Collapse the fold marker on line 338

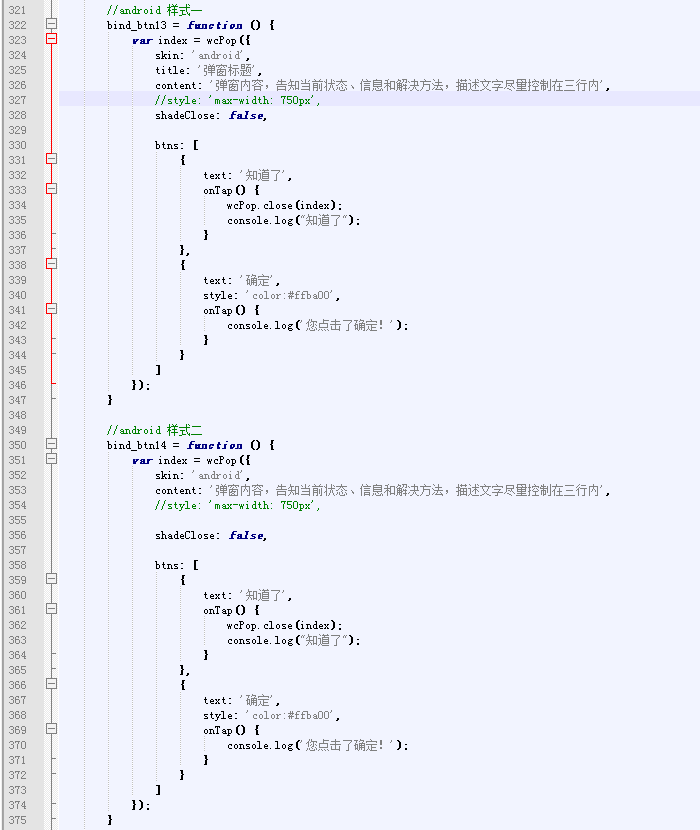point(51,264)
